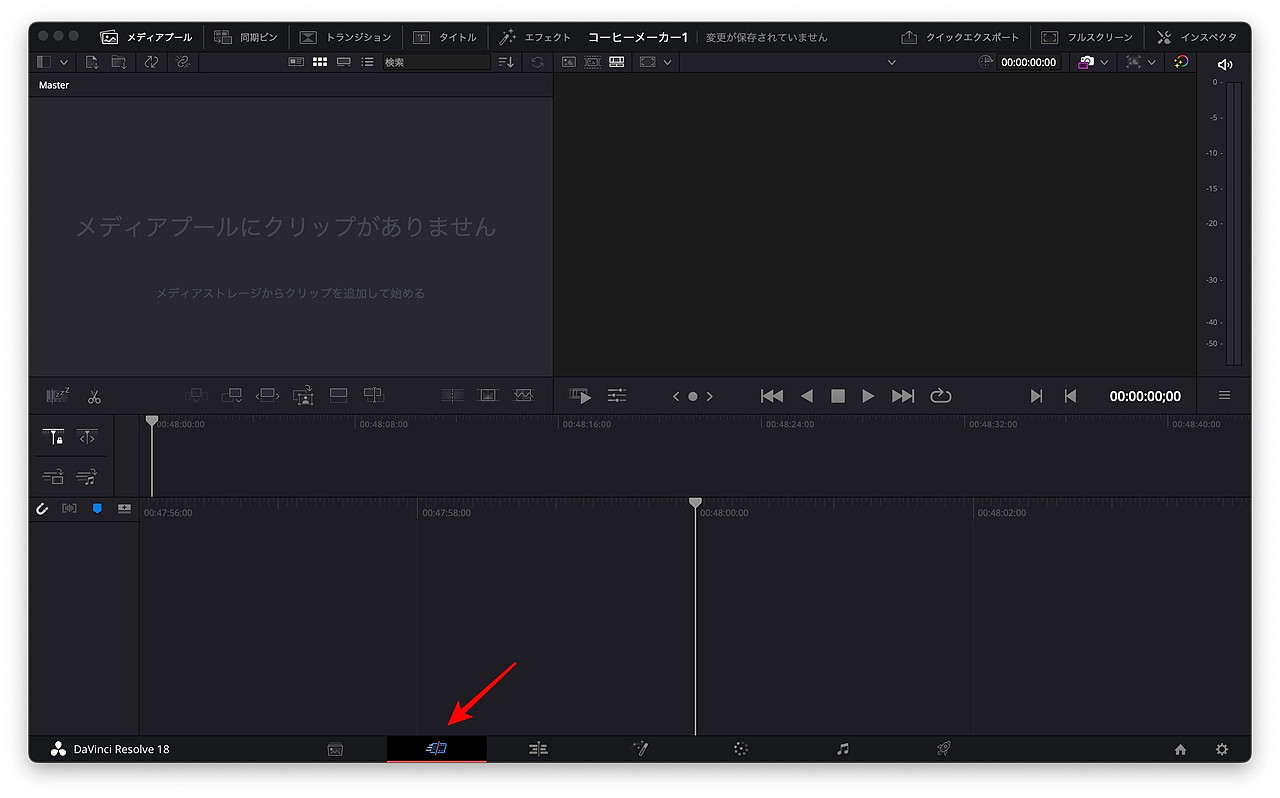Select Source Tape viewer mode

click(x=592, y=62)
